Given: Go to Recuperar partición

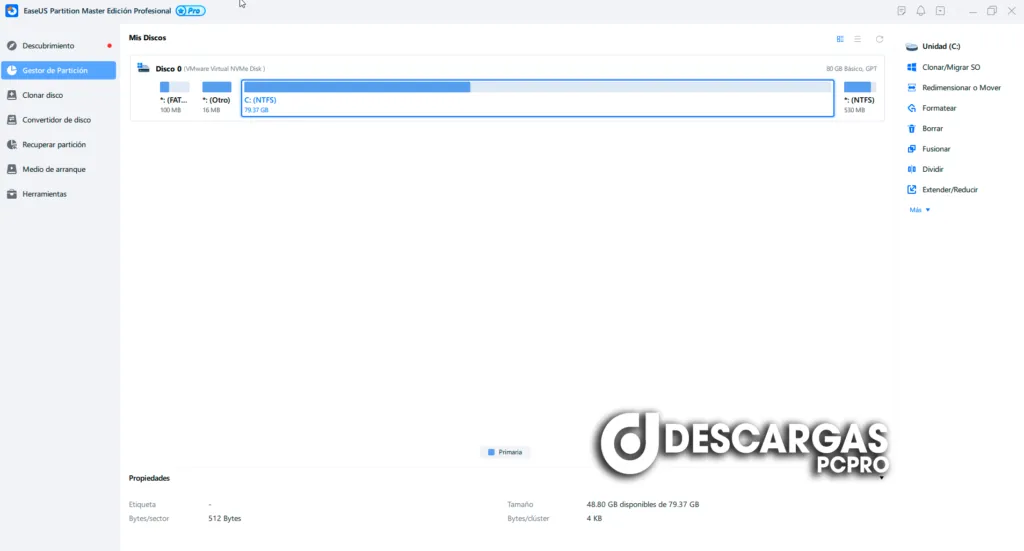Looking at the screenshot, I should [54, 145].
